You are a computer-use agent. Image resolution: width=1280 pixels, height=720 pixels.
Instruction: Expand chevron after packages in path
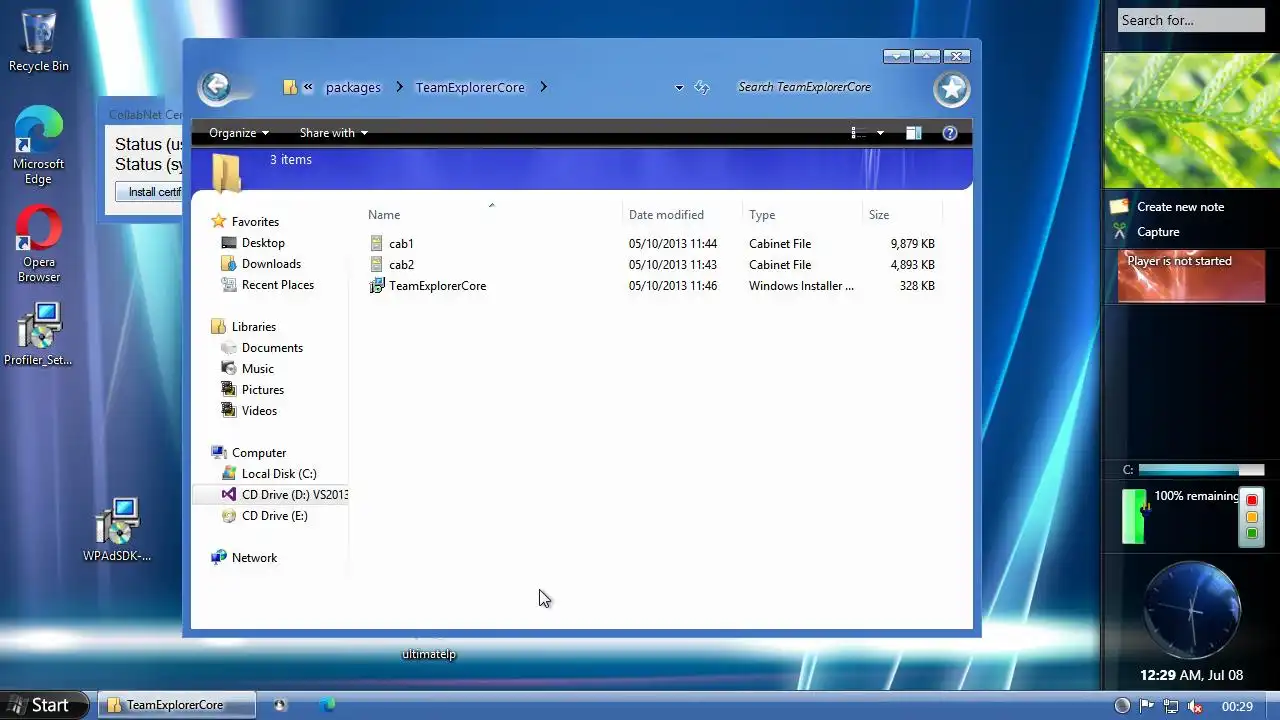pyautogui.click(x=399, y=87)
